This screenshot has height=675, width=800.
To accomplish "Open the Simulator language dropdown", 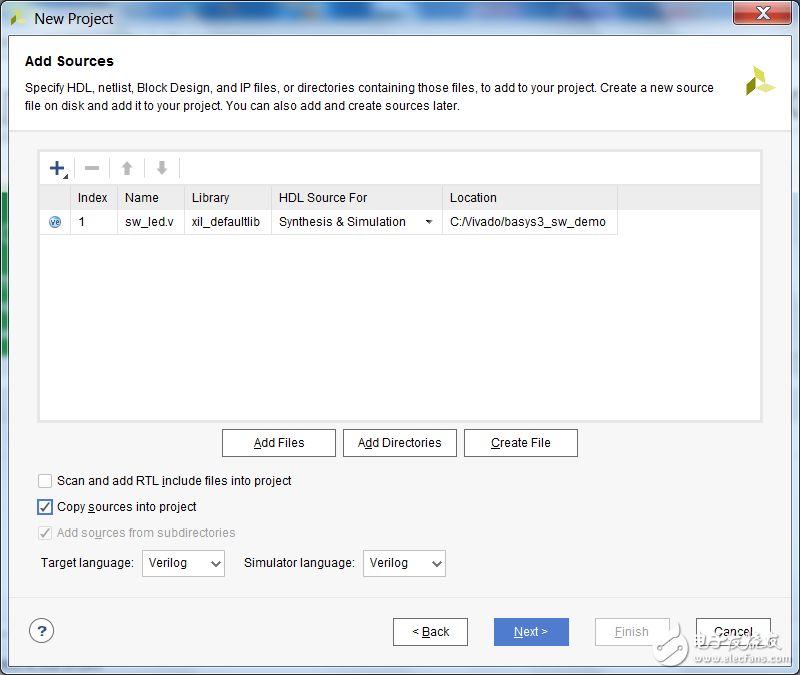I will click(404, 563).
